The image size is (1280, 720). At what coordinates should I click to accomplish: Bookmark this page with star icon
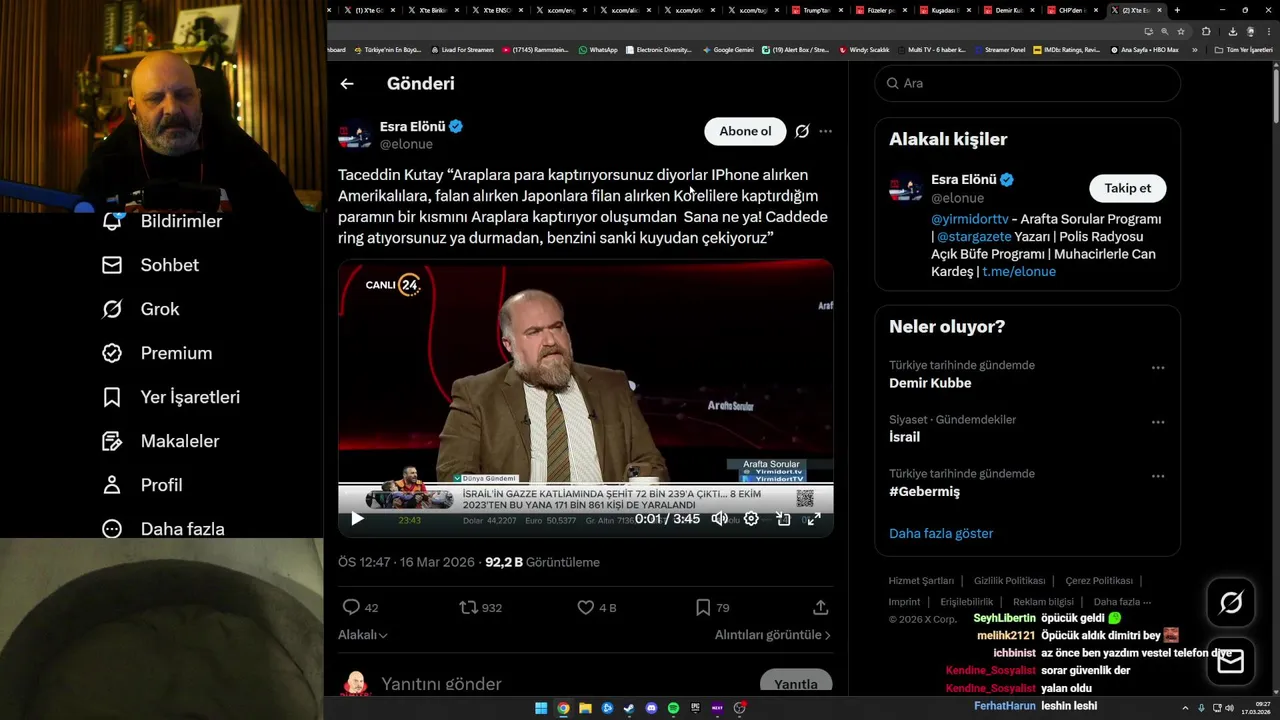click(x=1181, y=31)
